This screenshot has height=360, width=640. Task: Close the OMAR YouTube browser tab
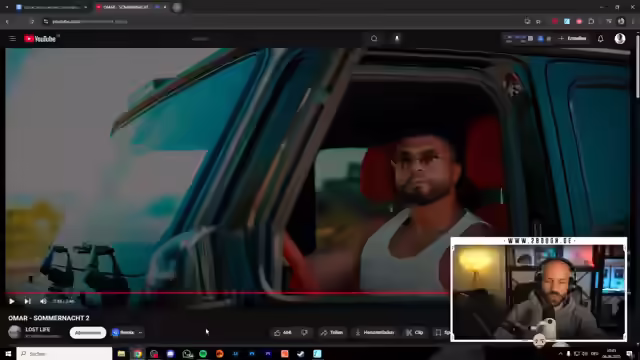tap(165, 7)
